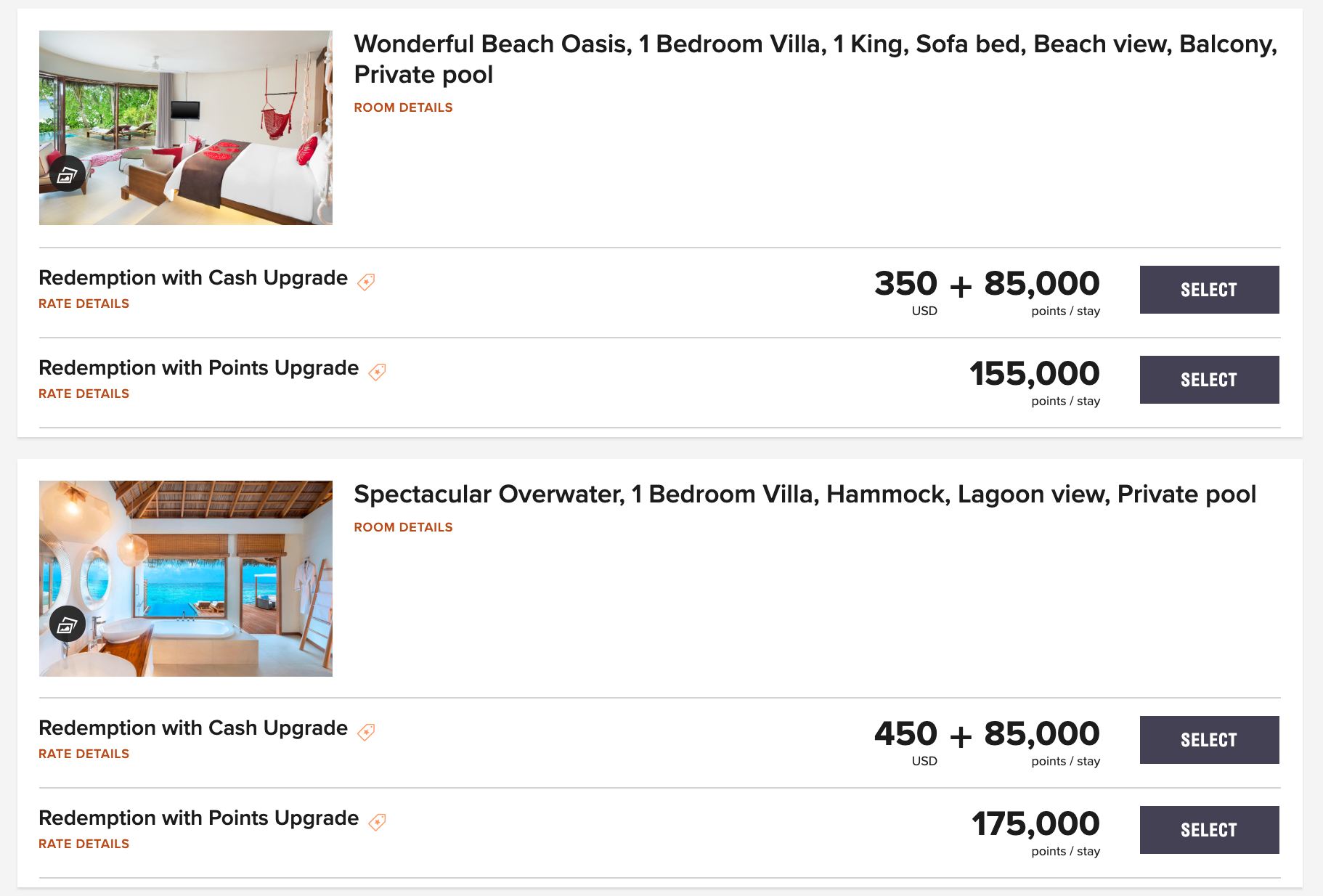Select the 175,000 points rate
Screen dimensions: 1323x896
point(1209,830)
